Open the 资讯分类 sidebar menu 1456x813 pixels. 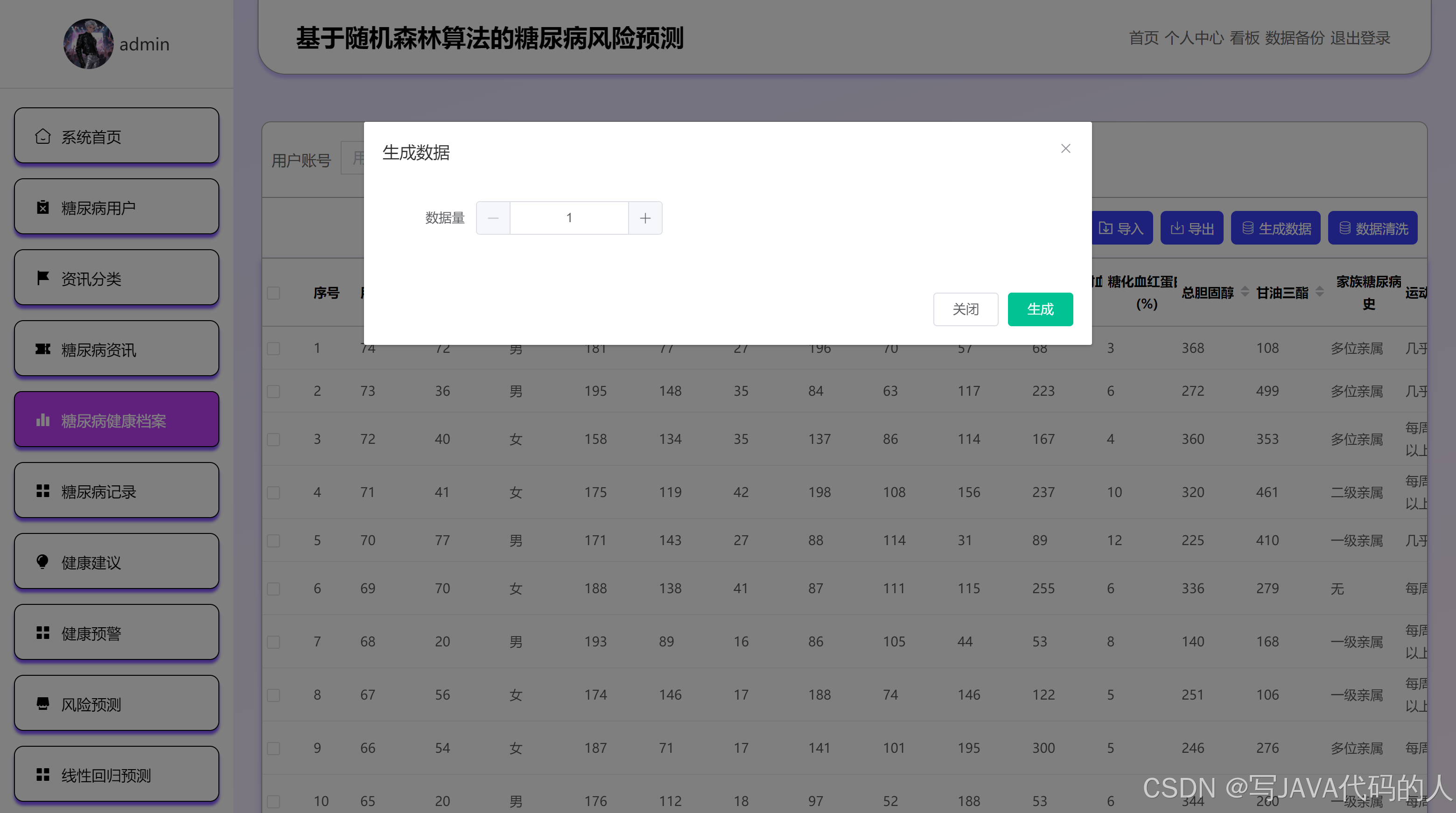117,278
